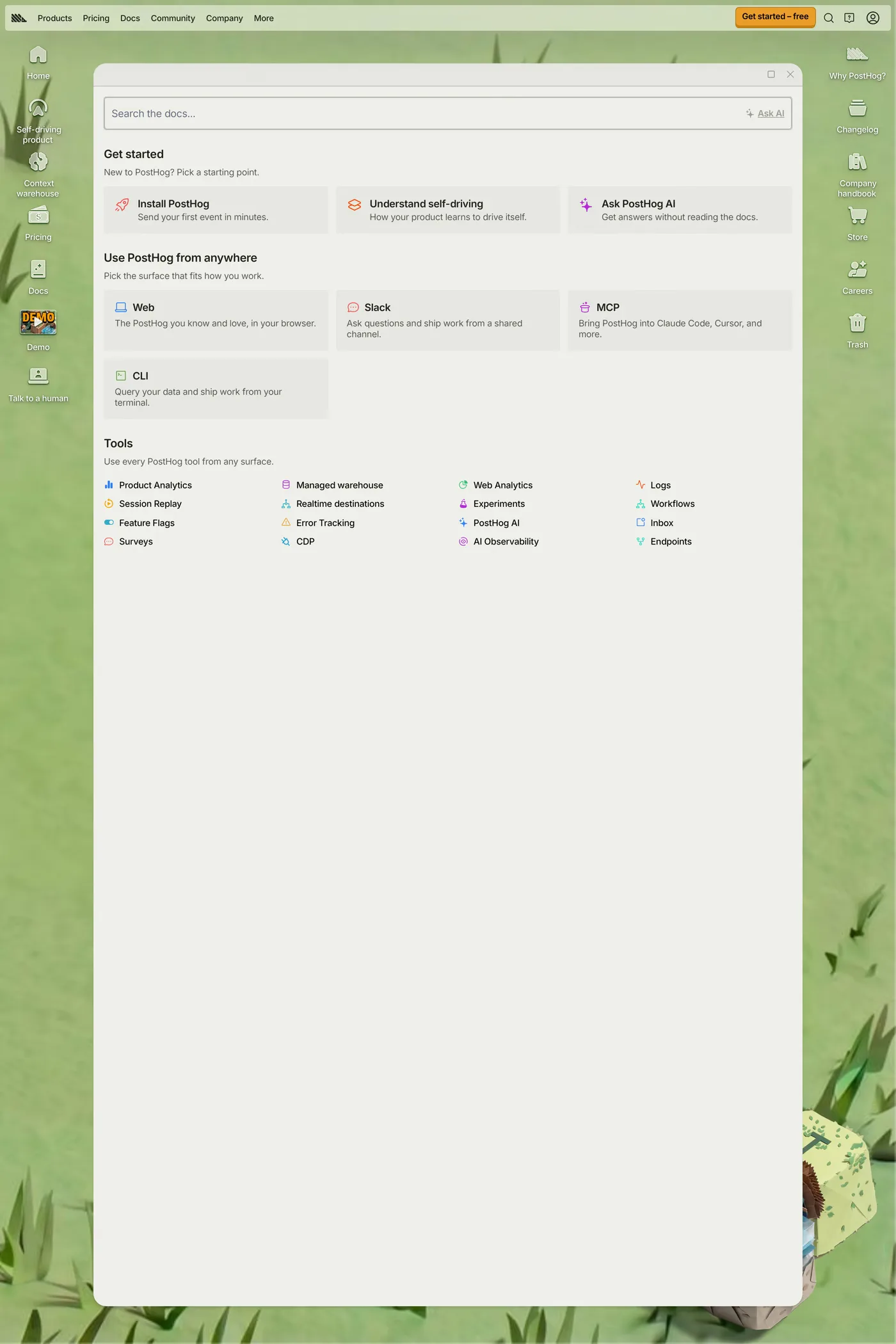Open the Why PostHog? desktop icon

(x=858, y=63)
